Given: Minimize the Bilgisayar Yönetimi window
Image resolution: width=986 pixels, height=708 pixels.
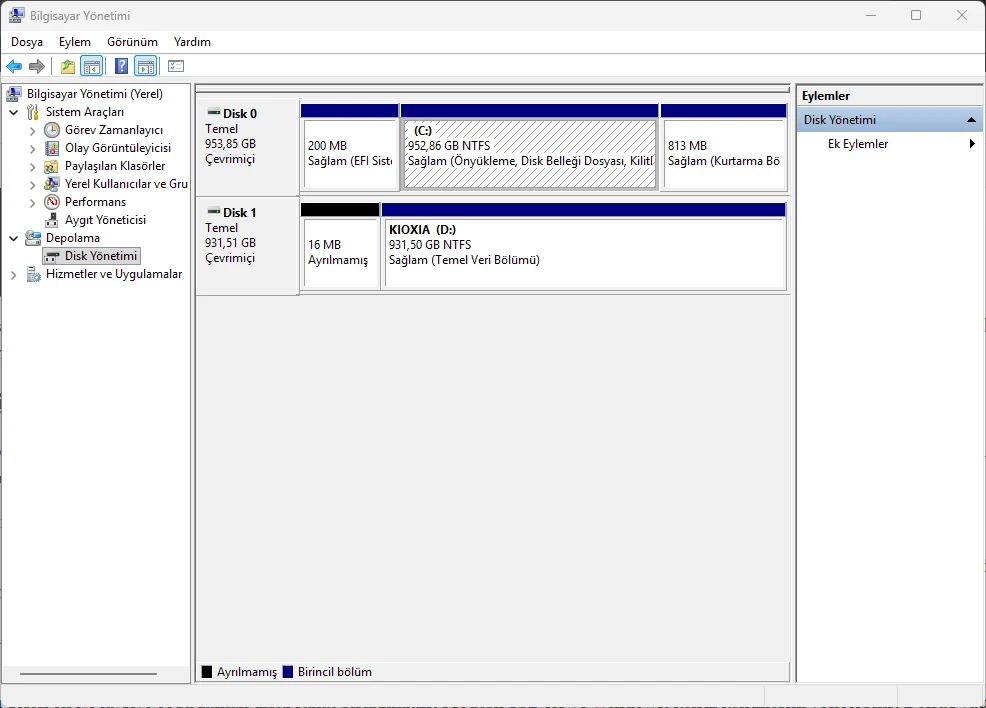Looking at the screenshot, I should (x=871, y=15).
